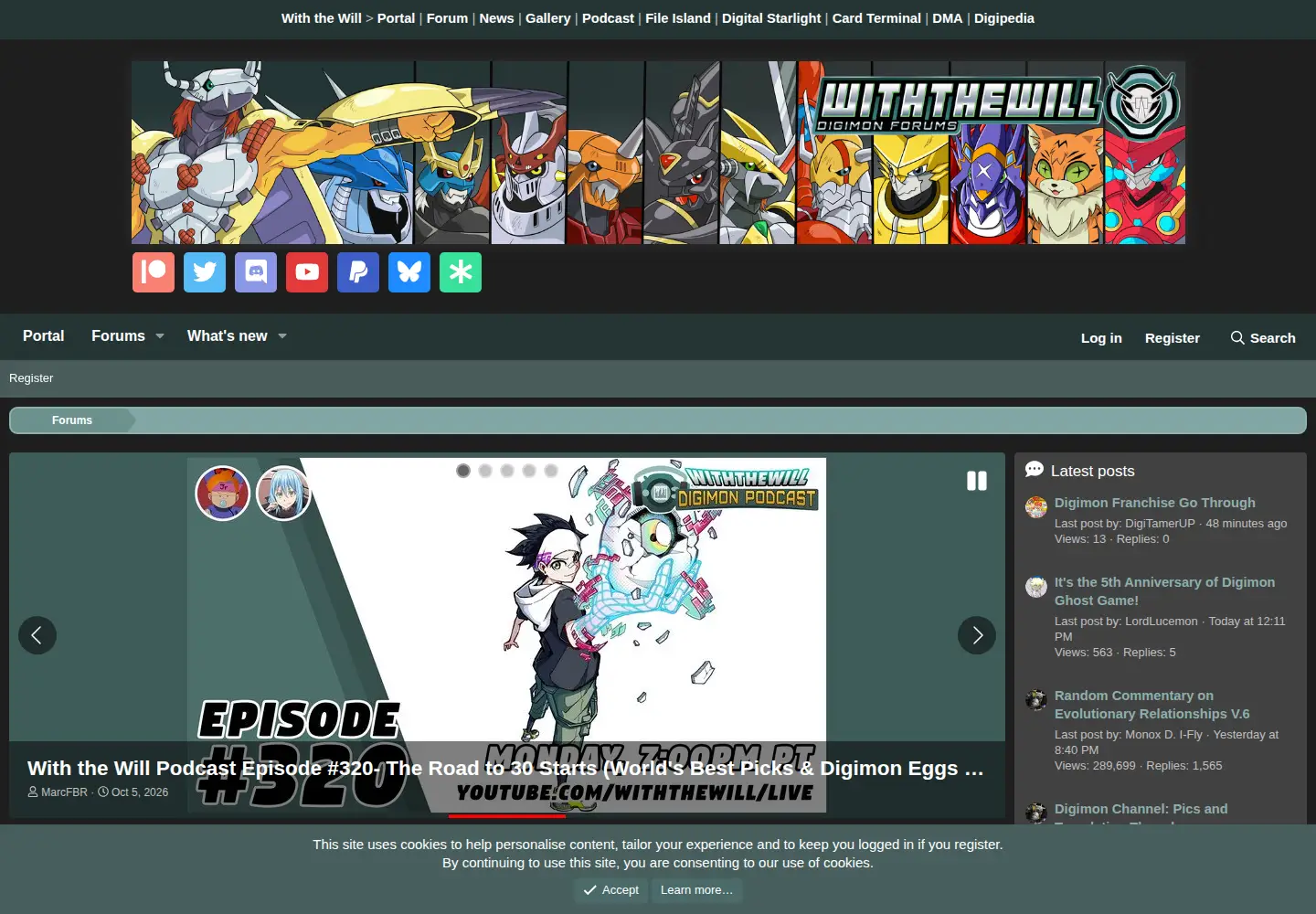Viewport: 1316px width, 914px height.
Task: Go to previous slide with left arrow
Action: [x=37, y=635]
